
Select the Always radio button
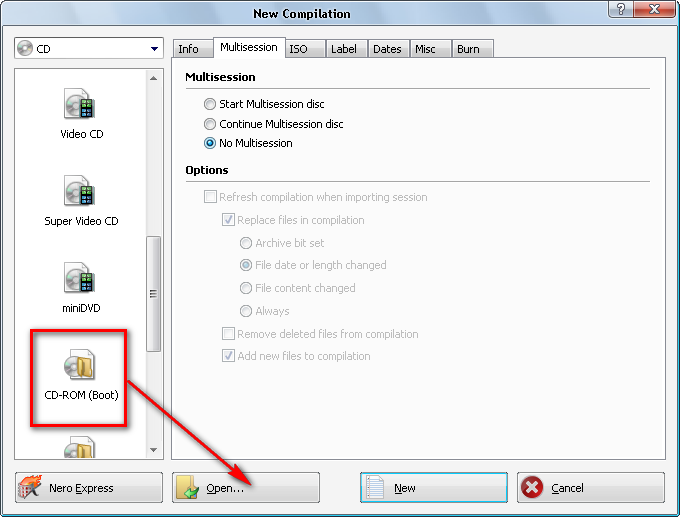(x=246, y=311)
